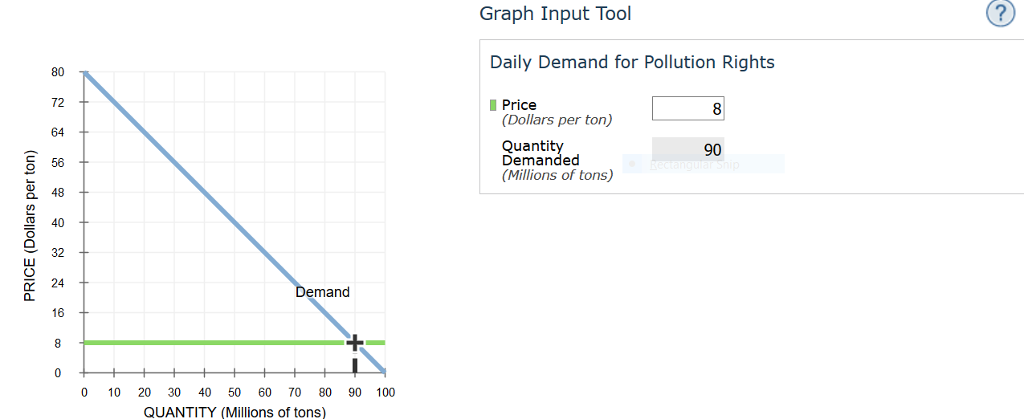Click the 80 tick on price axis

pyautogui.click(x=57, y=72)
